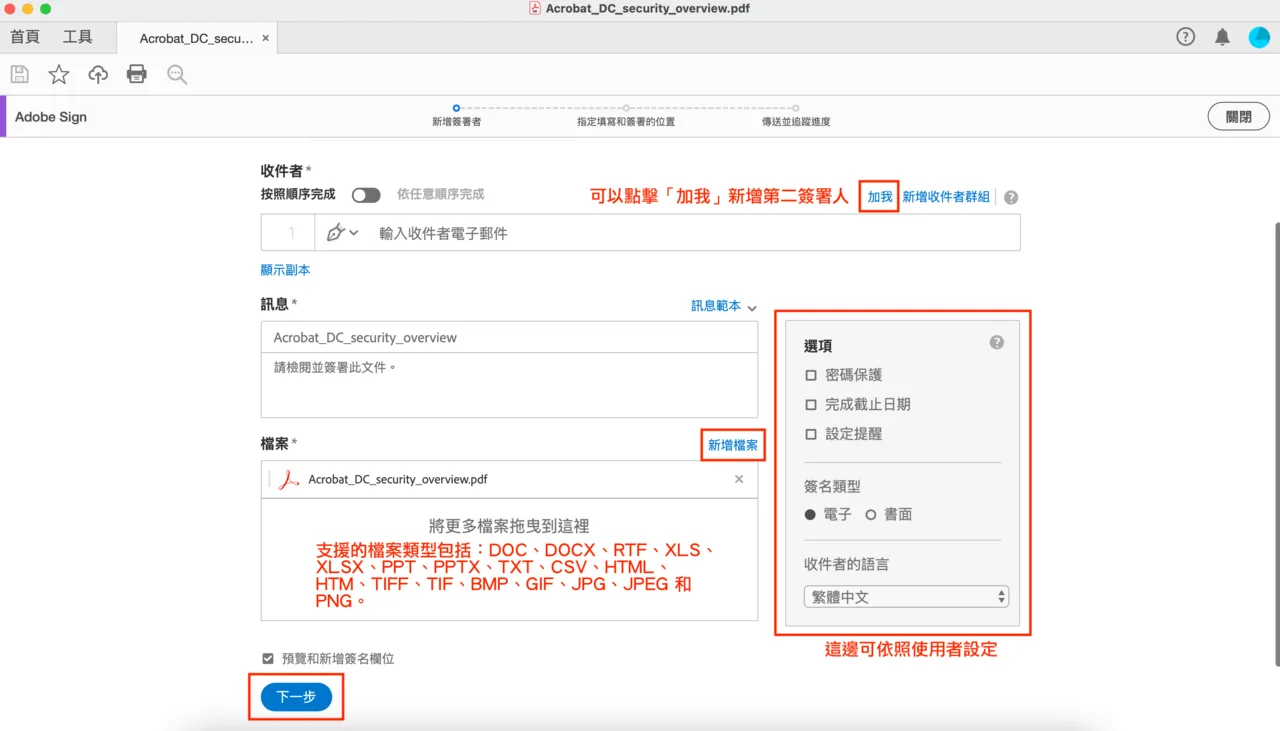The height and width of the screenshot is (731, 1280).
Task: Switch to 工具 tab
Action: point(77,37)
